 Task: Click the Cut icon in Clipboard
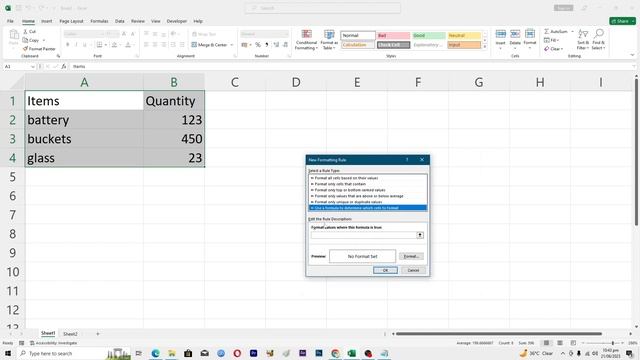point(26,31)
